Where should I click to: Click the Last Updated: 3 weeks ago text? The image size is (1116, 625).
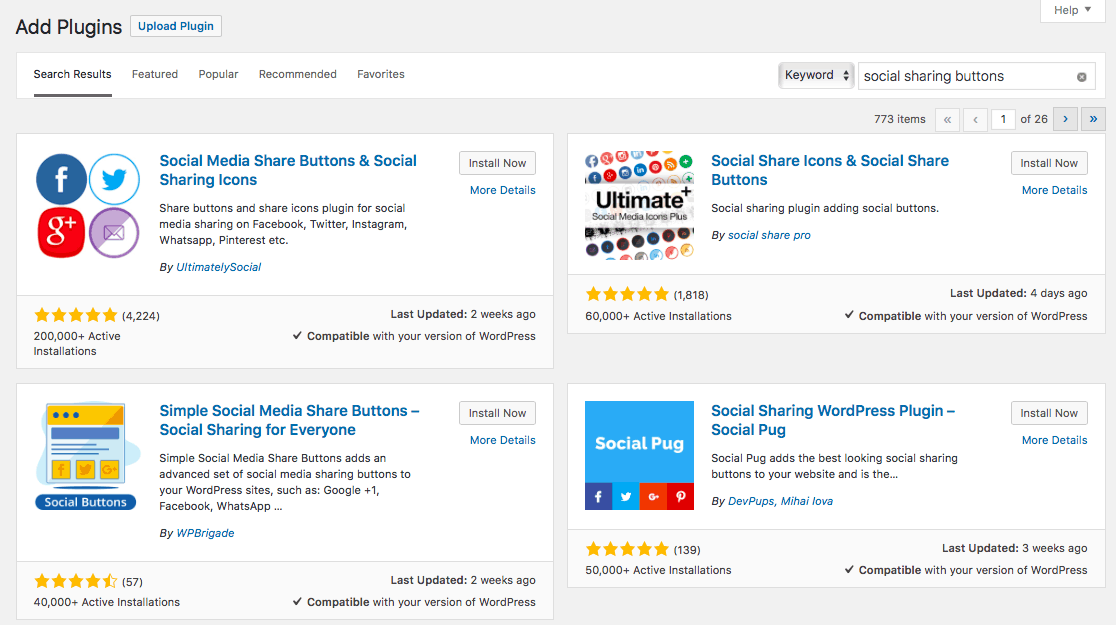[x=1015, y=548]
